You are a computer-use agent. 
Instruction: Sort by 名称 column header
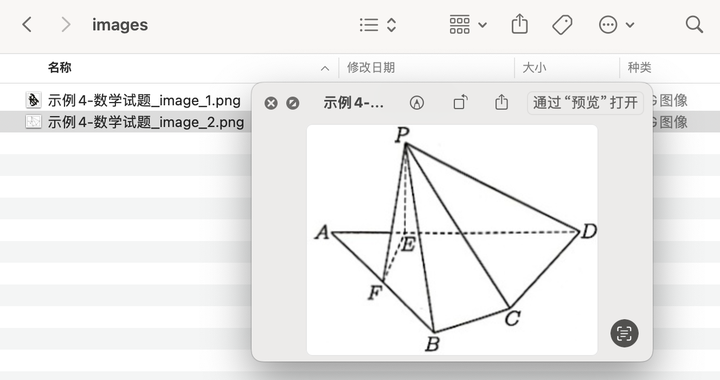tap(60, 68)
